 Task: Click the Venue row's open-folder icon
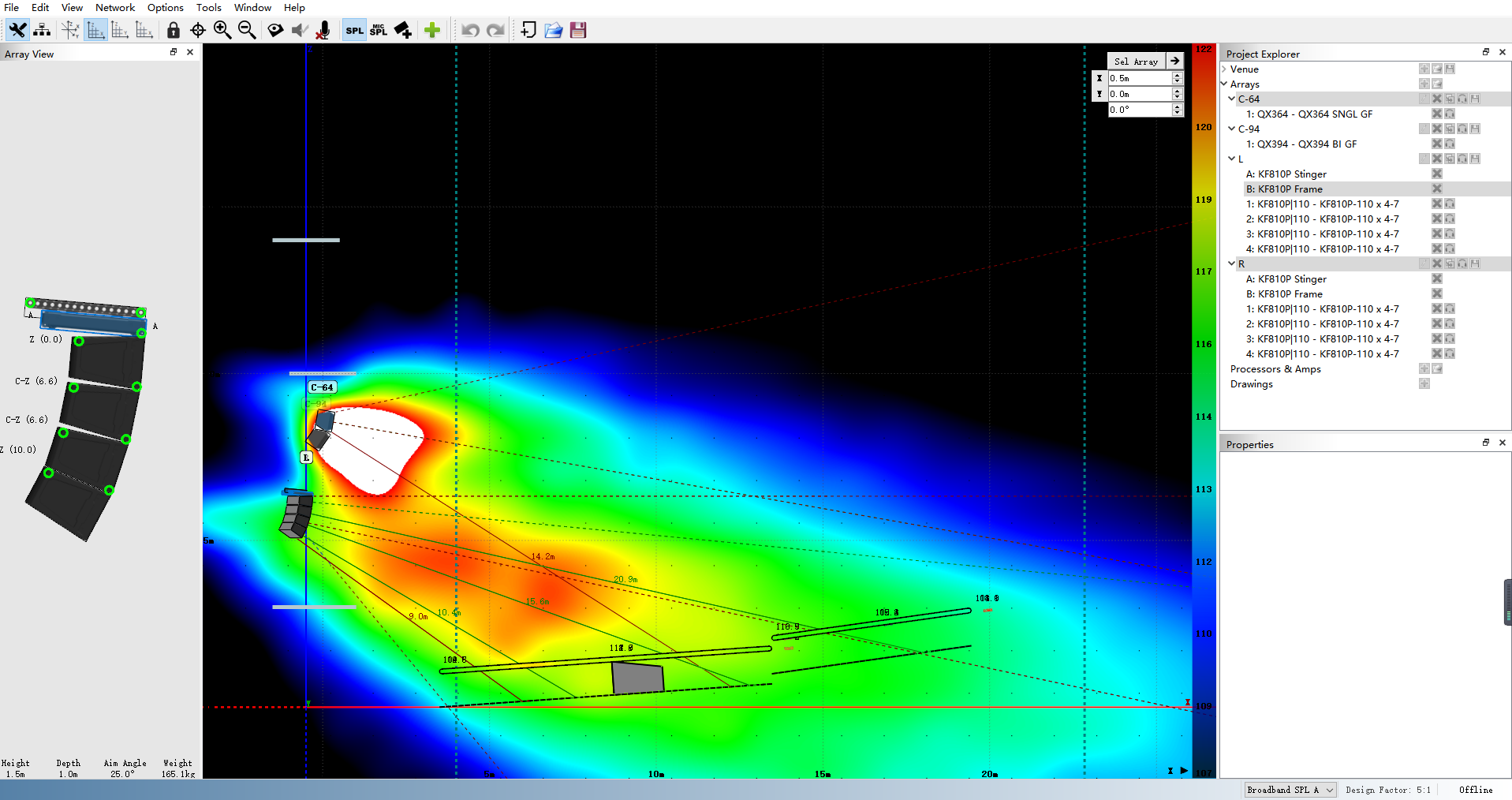[1437, 69]
